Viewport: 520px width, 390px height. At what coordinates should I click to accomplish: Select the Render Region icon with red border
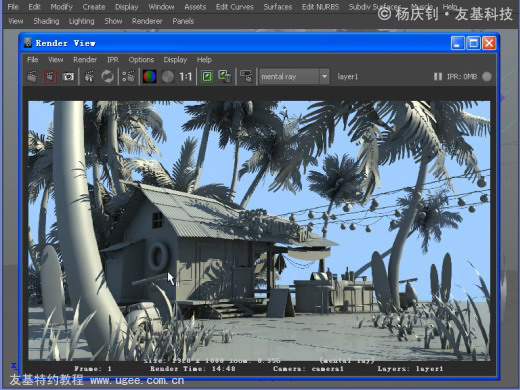[x=50, y=77]
